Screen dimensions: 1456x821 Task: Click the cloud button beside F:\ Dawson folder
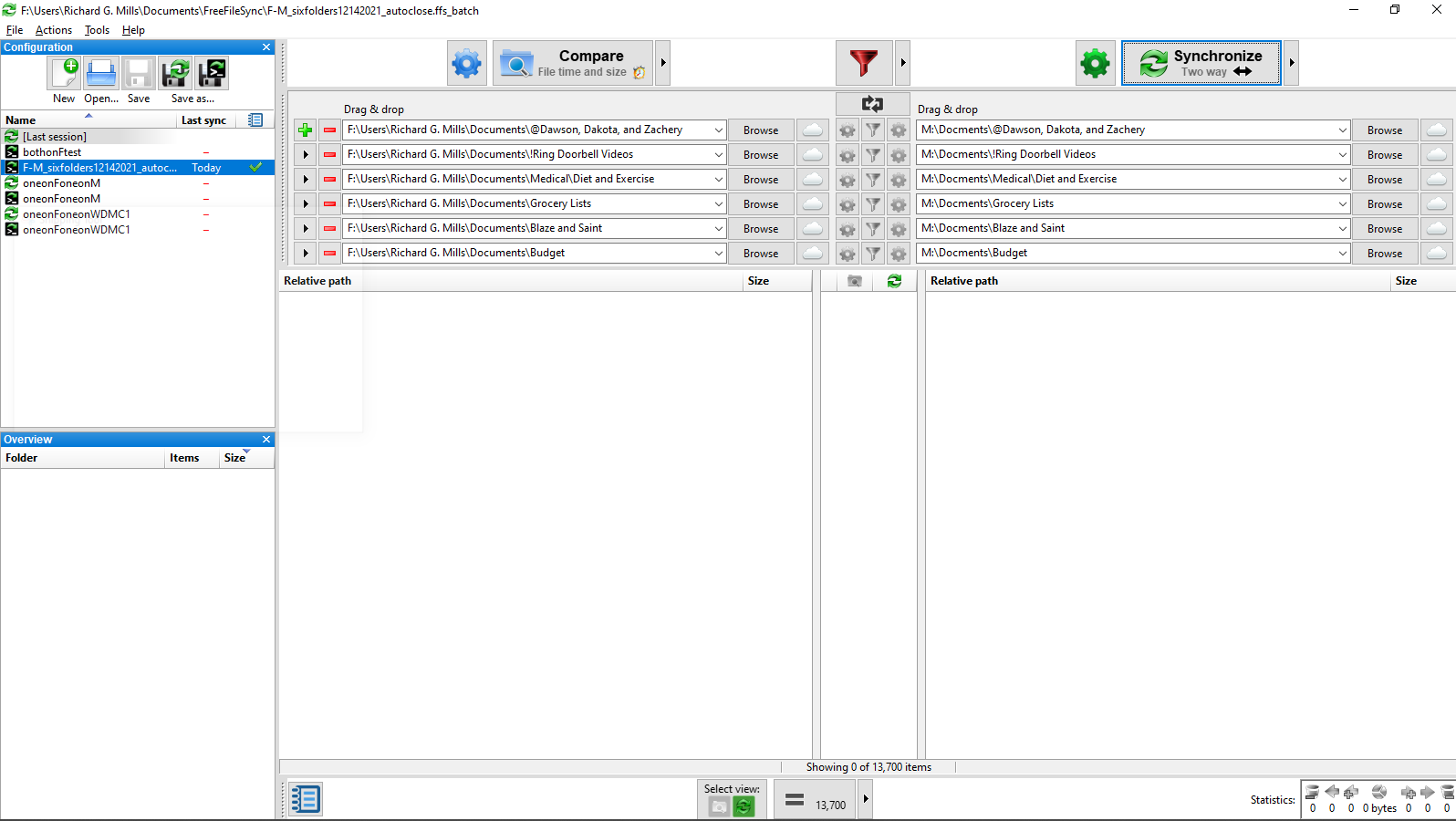coord(812,130)
